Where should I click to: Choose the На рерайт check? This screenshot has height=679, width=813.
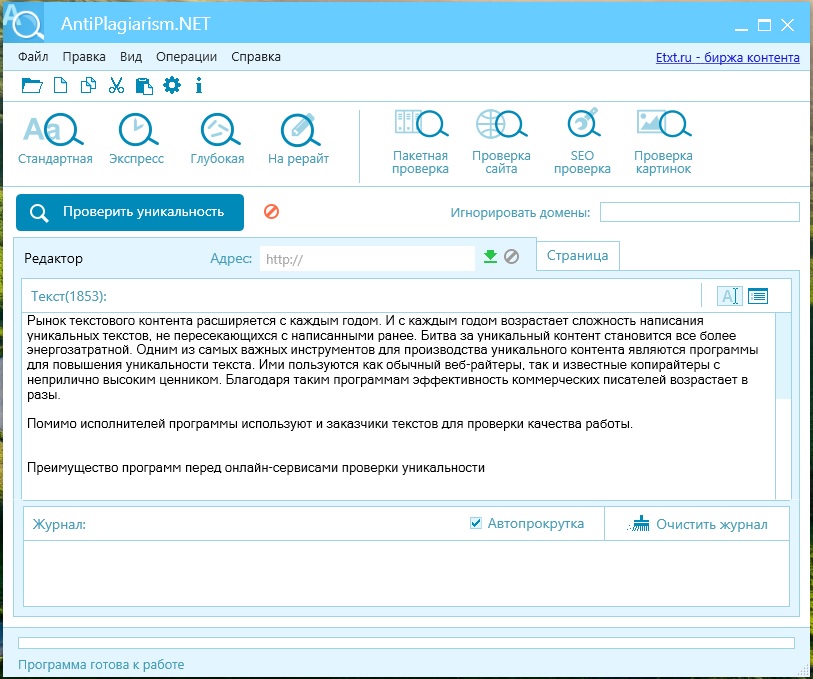coord(298,139)
